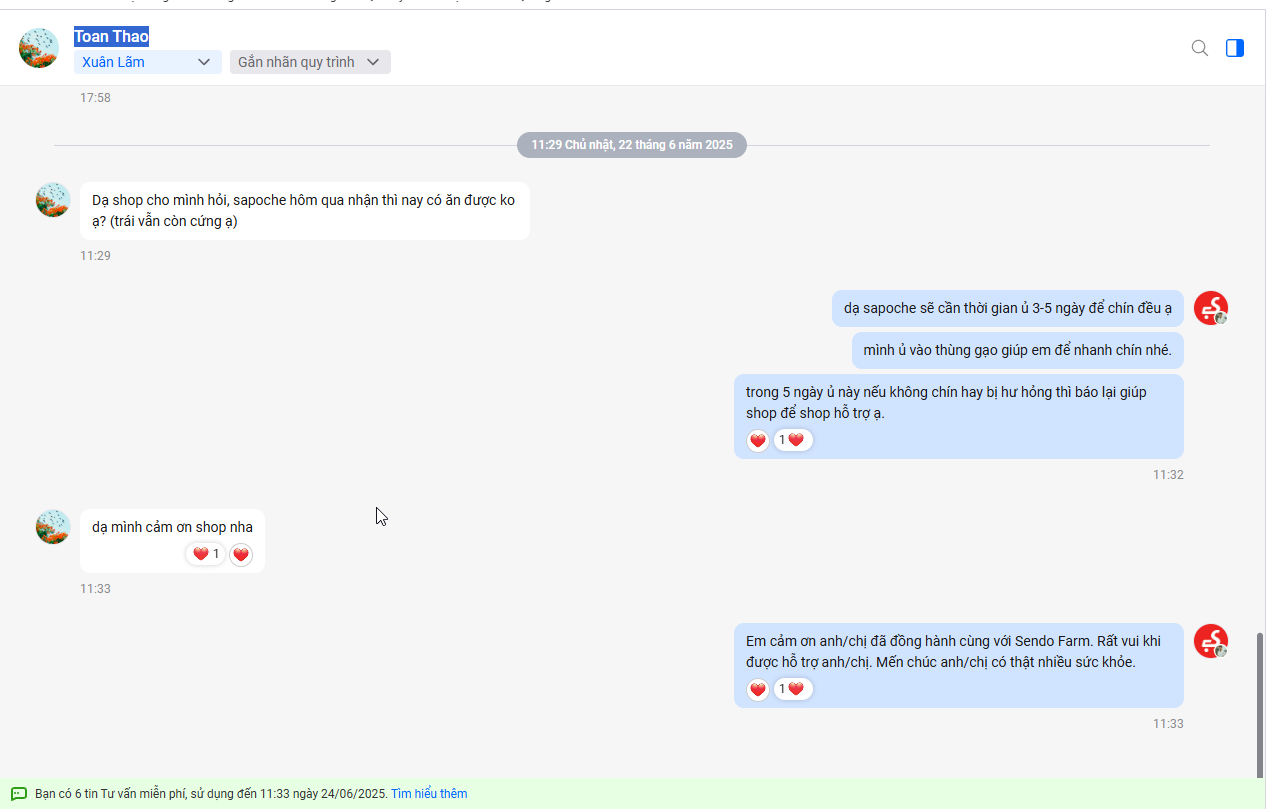Click customer avatar beside 'dạ mình cảm ơn shop nha'
This screenshot has width=1266, height=809.
pyautogui.click(x=53, y=527)
